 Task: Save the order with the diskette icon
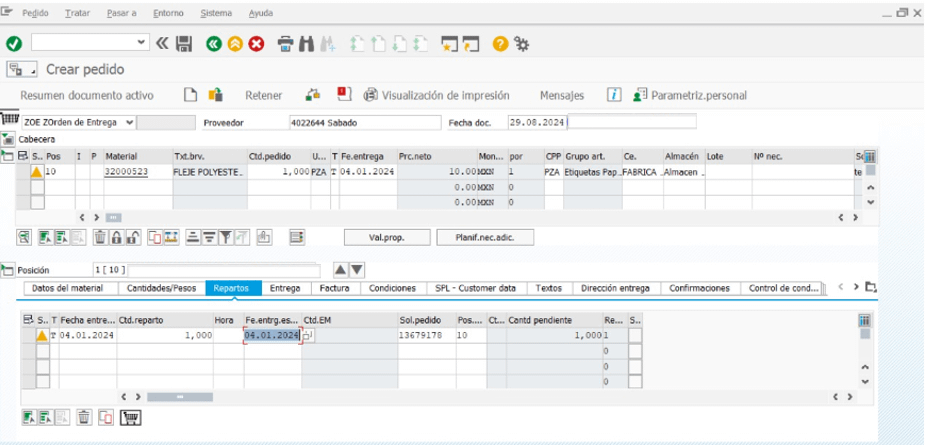click(x=183, y=43)
